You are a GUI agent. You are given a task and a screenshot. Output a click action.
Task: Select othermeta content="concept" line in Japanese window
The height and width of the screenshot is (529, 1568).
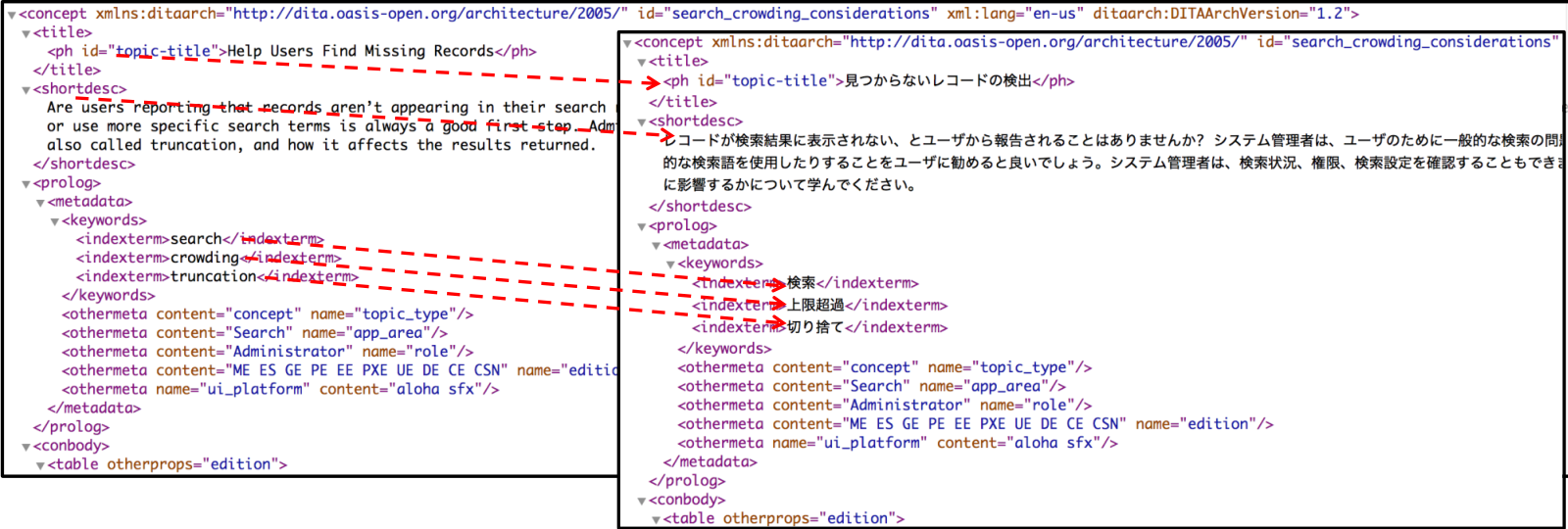[x=885, y=367]
